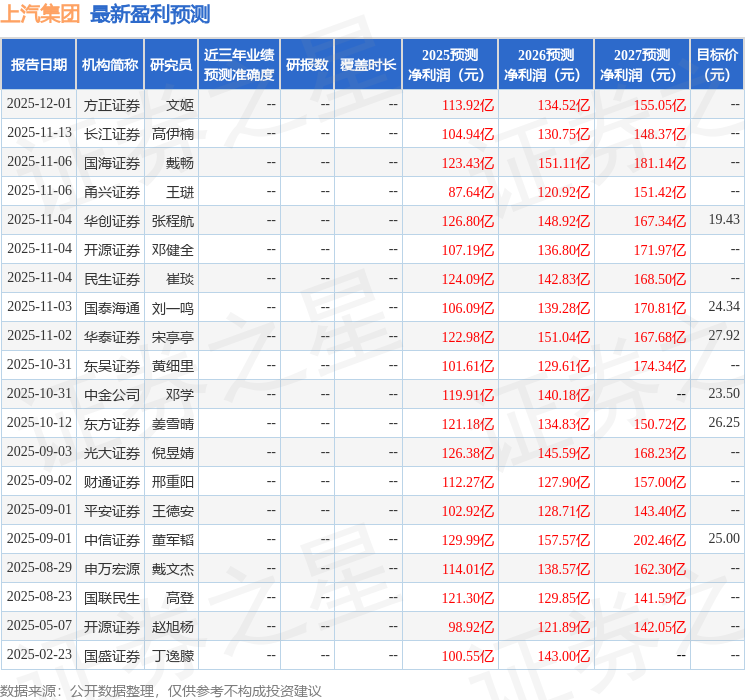The image size is (745, 700).
Task: Click the 181.14亿 profit value
Action: click(660, 163)
